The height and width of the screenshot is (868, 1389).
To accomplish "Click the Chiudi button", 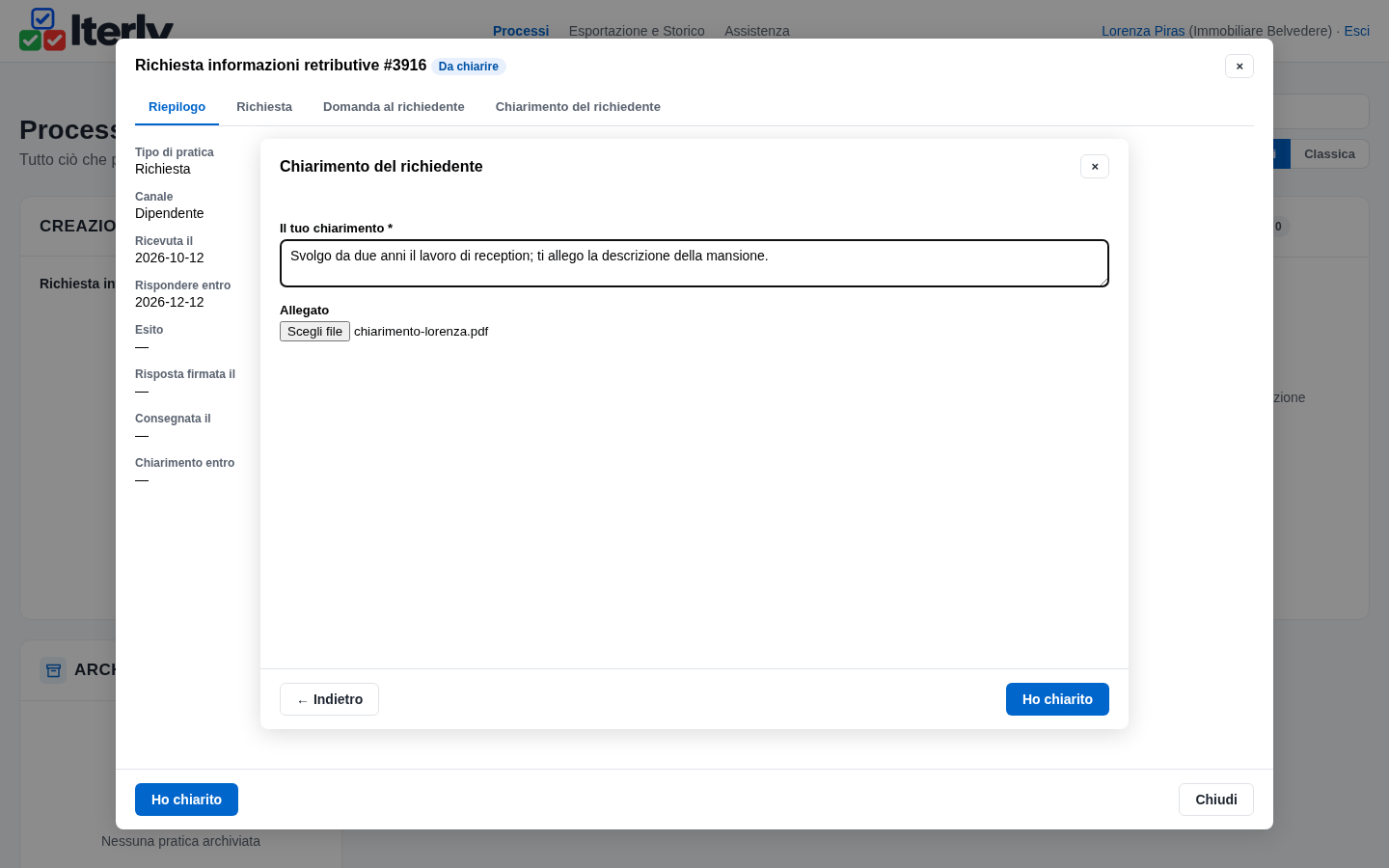I will [x=1216, y=800].
